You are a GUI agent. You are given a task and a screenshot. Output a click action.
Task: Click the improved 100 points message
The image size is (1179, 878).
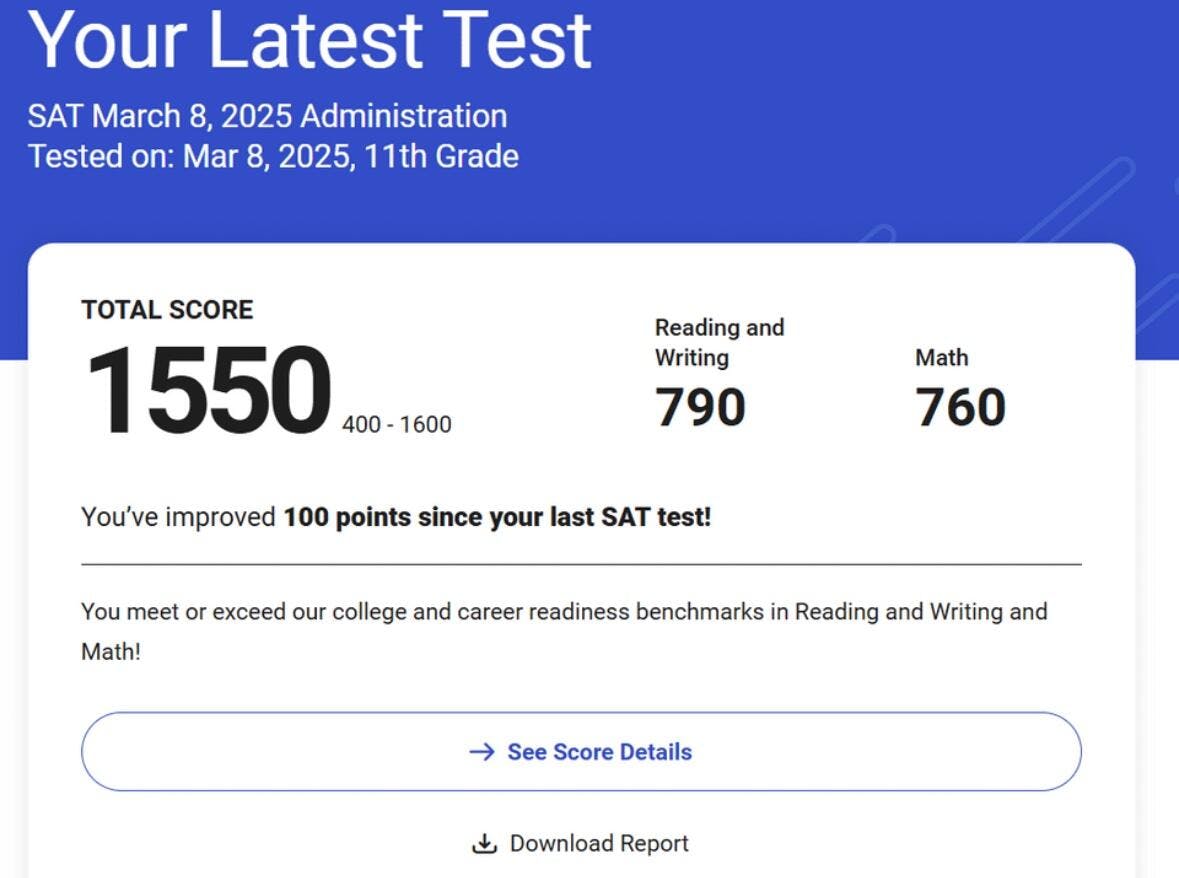(396, 518)
